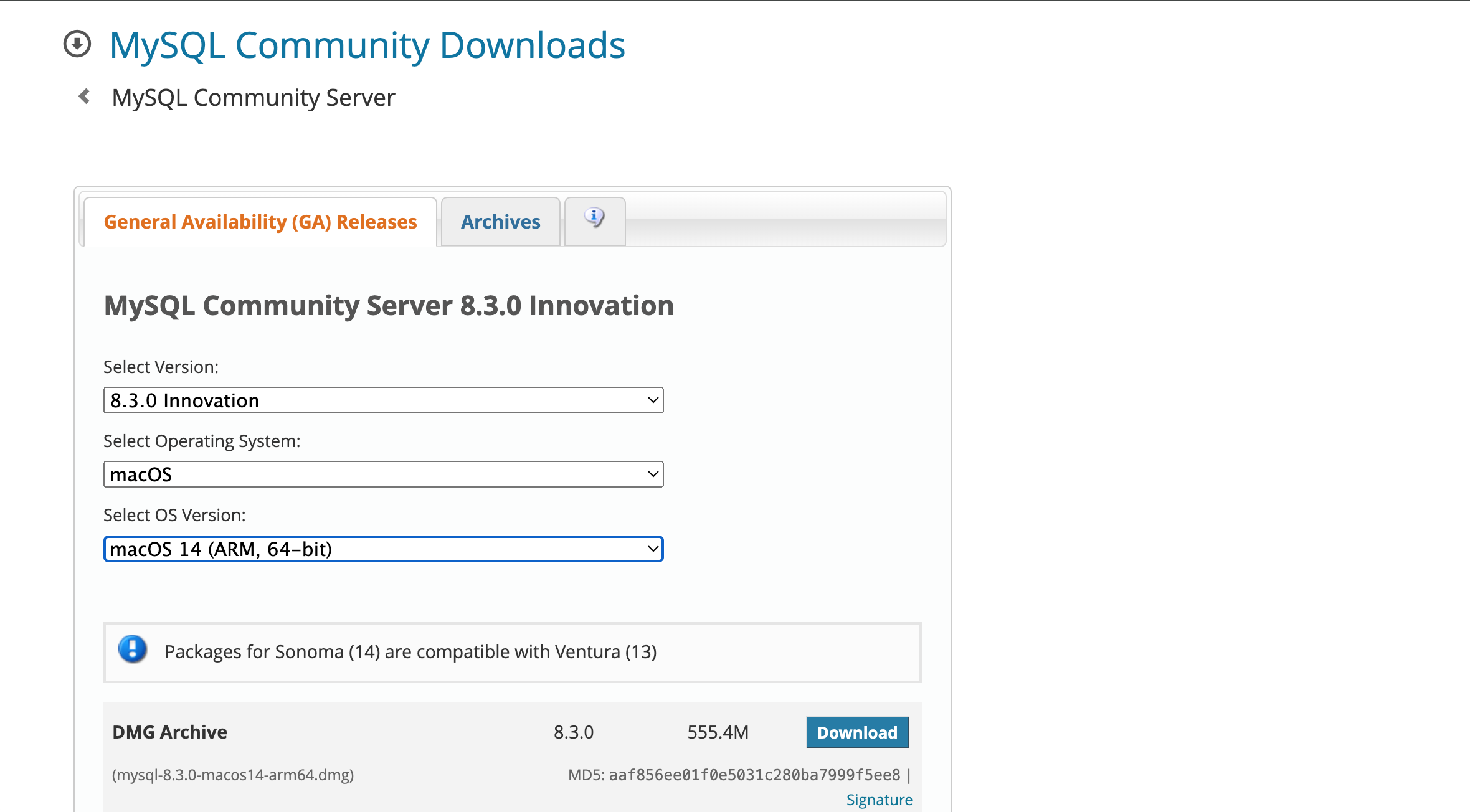The width and height of the screenshot is (1470, 812).
Task: Click filename mysql-8.3.0-macos14-arm64.dmg text
Action: (x=233, y=775)
